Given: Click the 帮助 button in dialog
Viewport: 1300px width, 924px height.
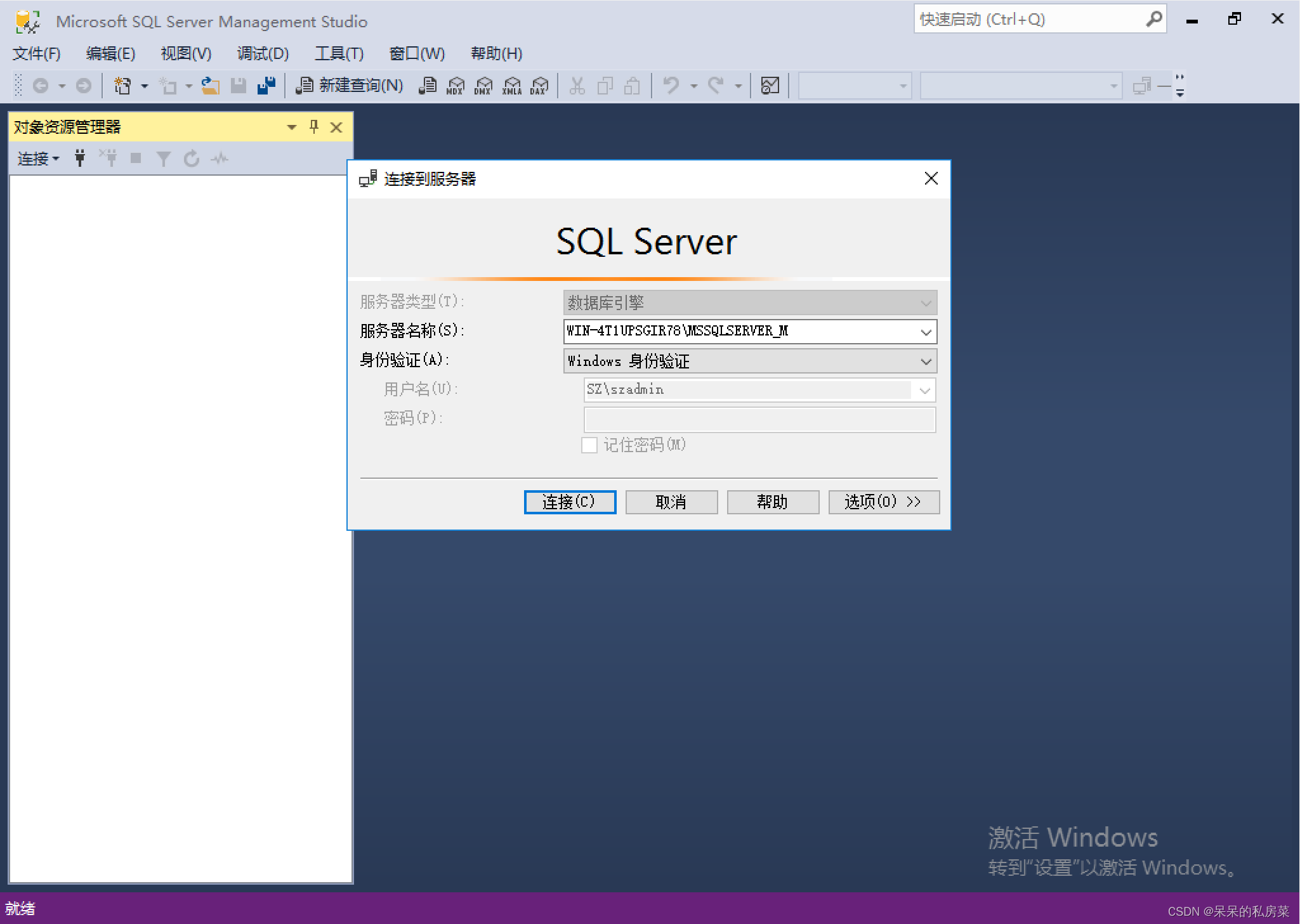Looking at the screenshot, I should tap(773, 502).
